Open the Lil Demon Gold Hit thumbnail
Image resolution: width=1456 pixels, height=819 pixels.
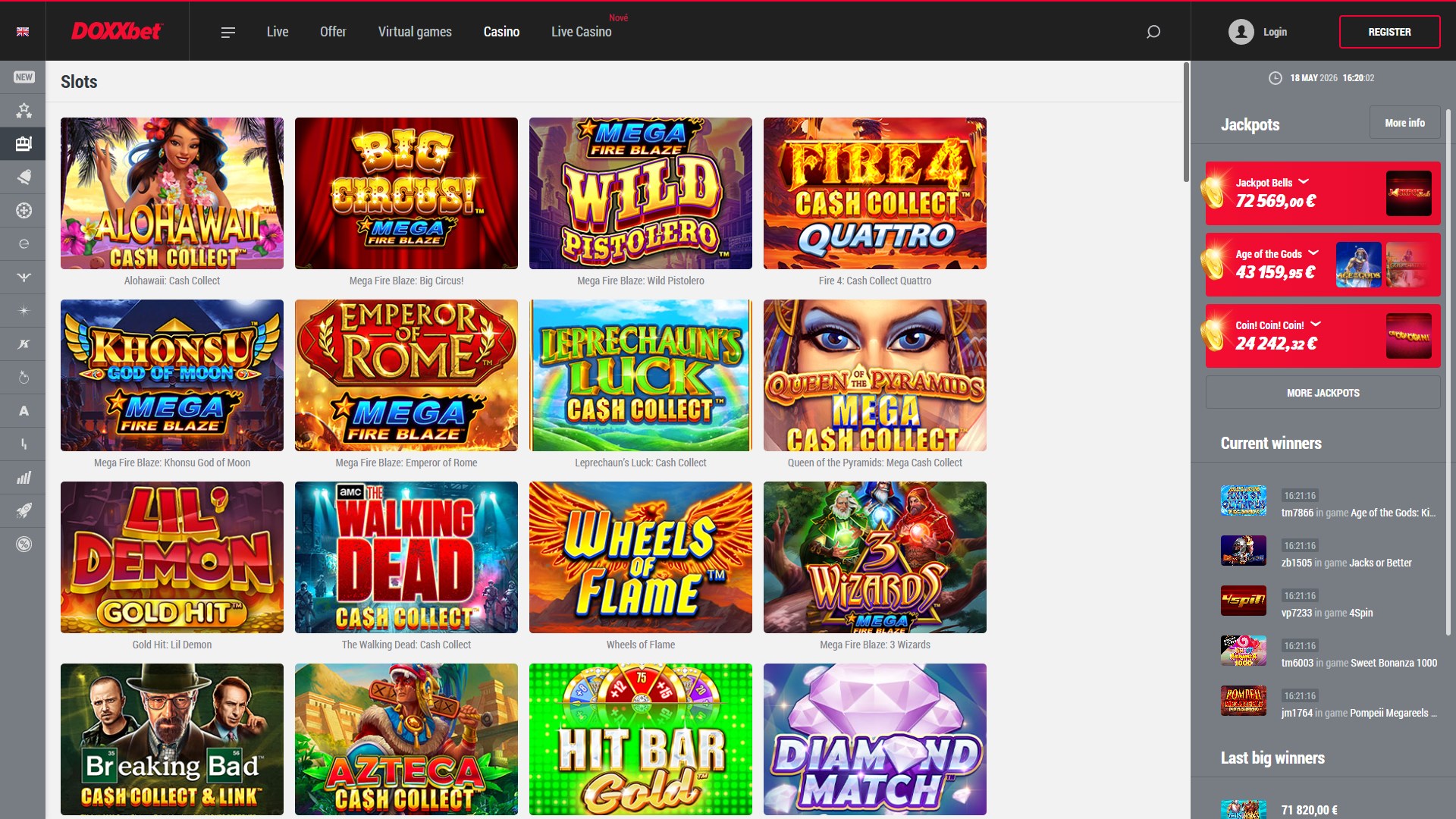tap(172, 557)
